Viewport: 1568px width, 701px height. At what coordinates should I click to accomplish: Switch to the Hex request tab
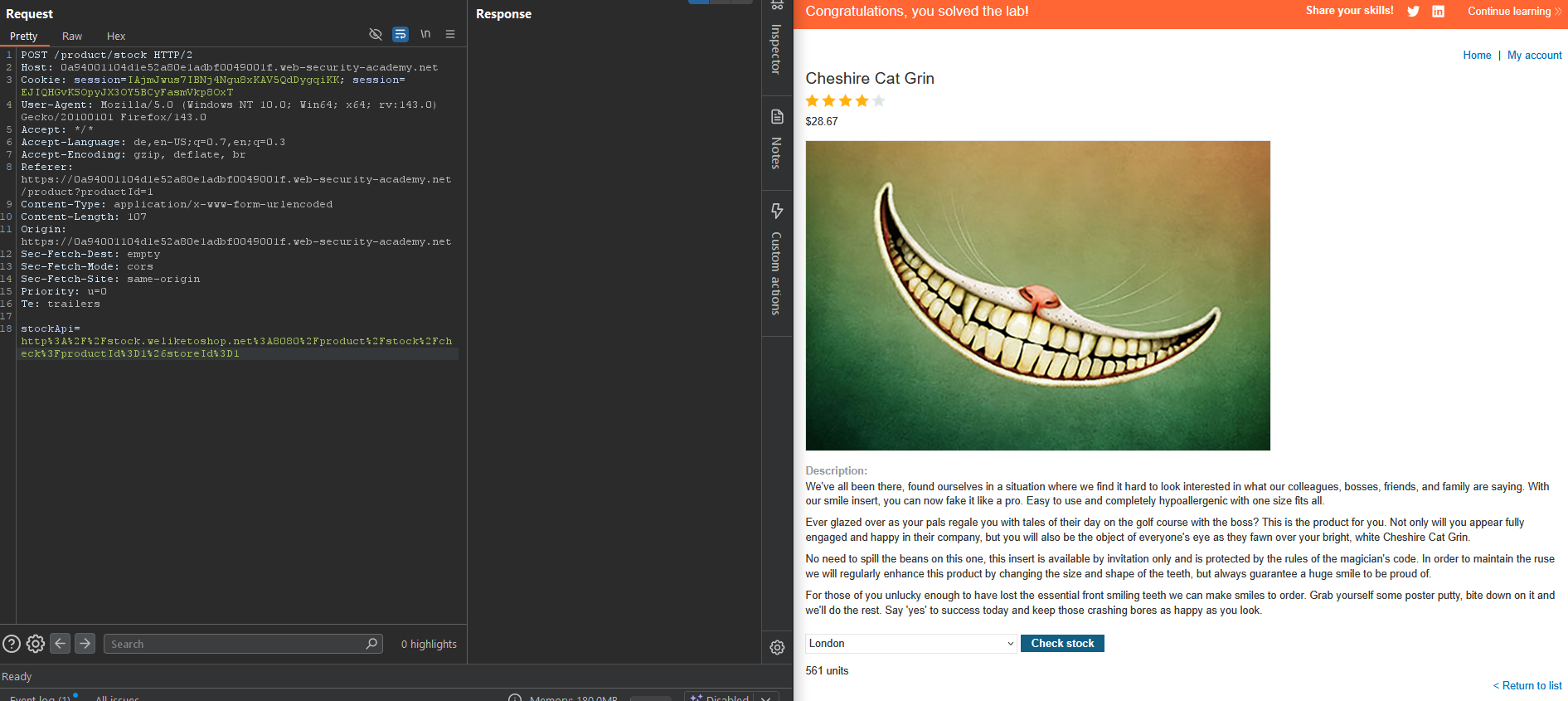point(116,37)
